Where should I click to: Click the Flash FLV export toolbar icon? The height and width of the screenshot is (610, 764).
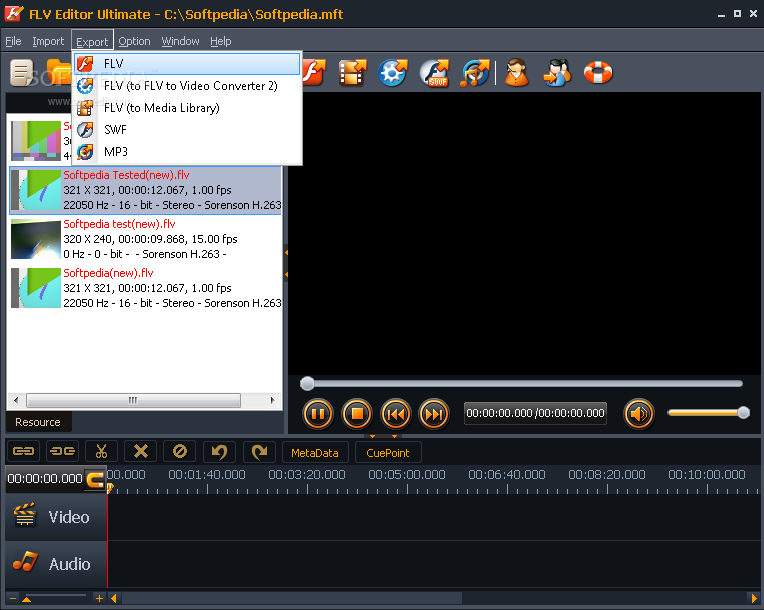point(314,73)
